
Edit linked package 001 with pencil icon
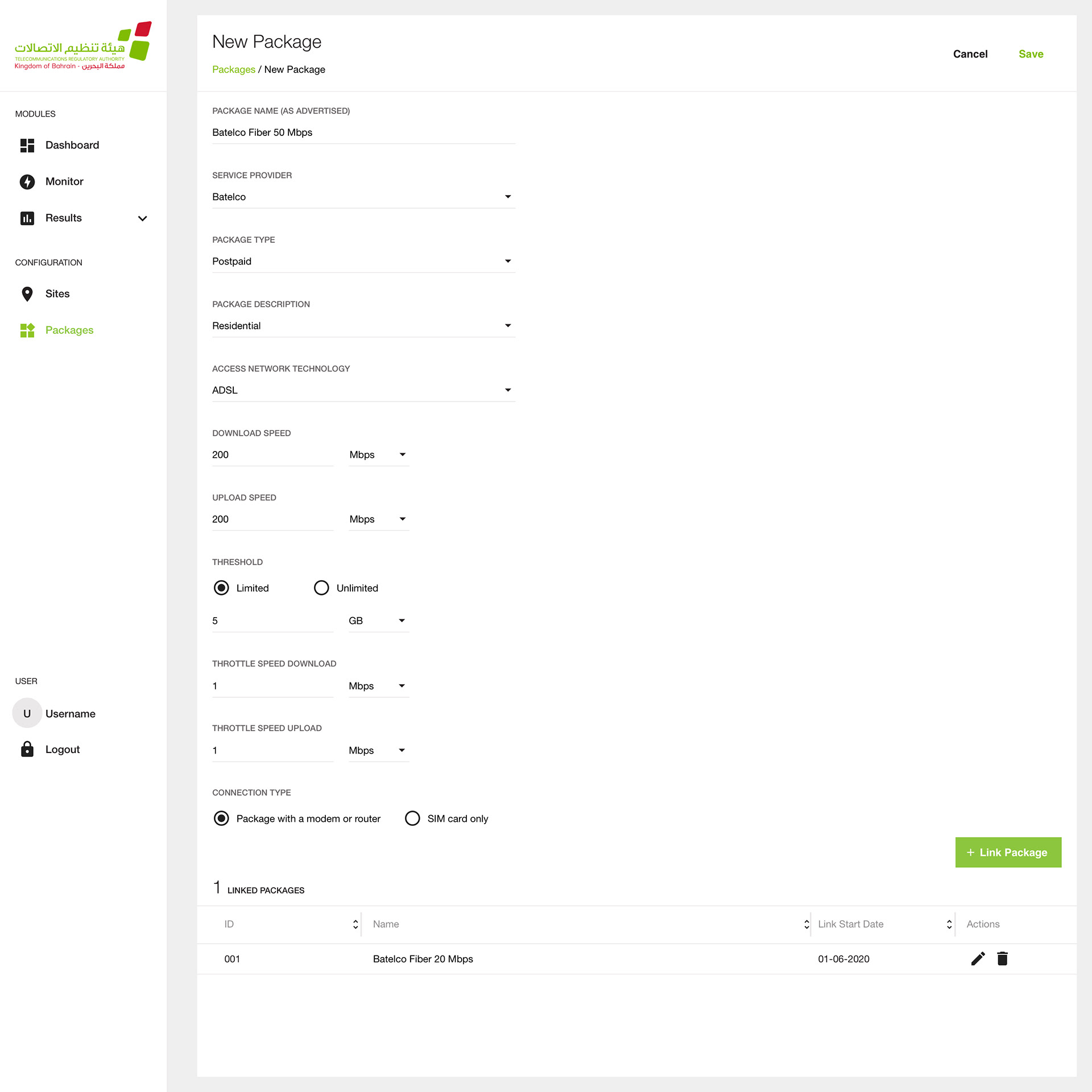click(x=978, y=958)
